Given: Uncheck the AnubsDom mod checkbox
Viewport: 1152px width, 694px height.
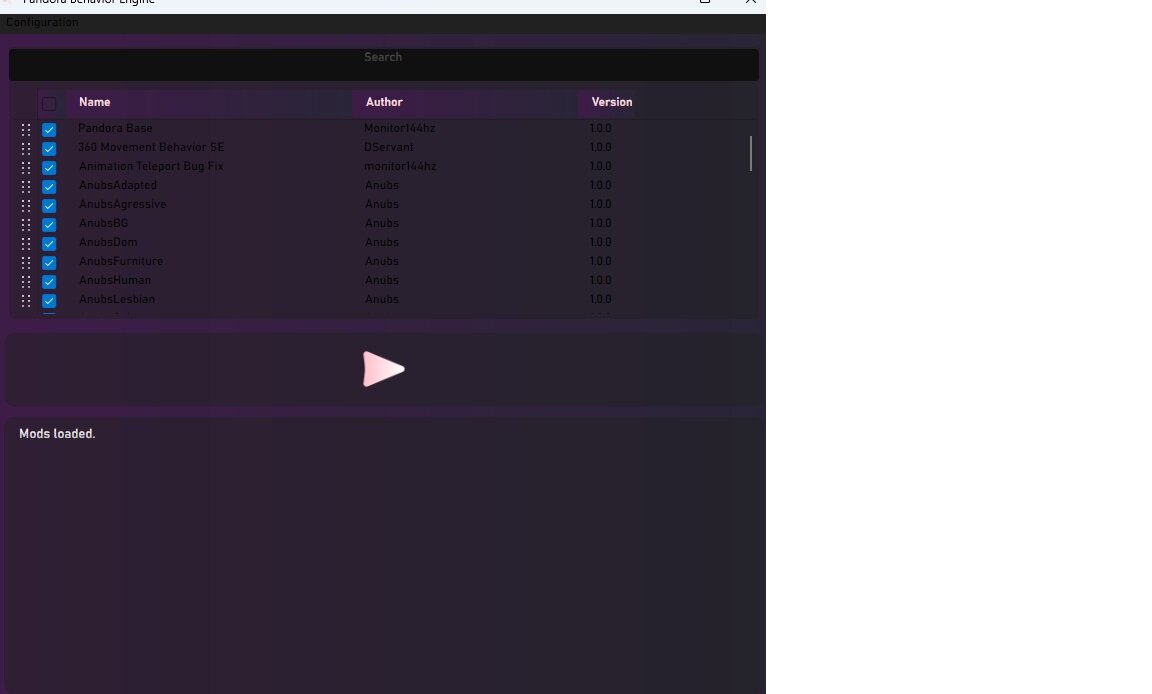Looking at the screenshot, I should (x=49, y=244).
